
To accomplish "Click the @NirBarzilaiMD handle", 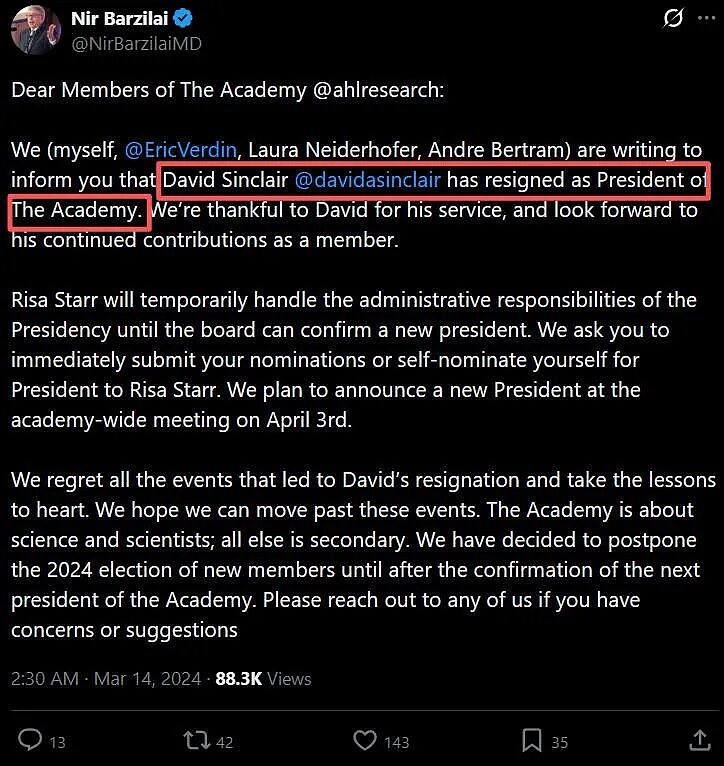I will click(136, 44).
